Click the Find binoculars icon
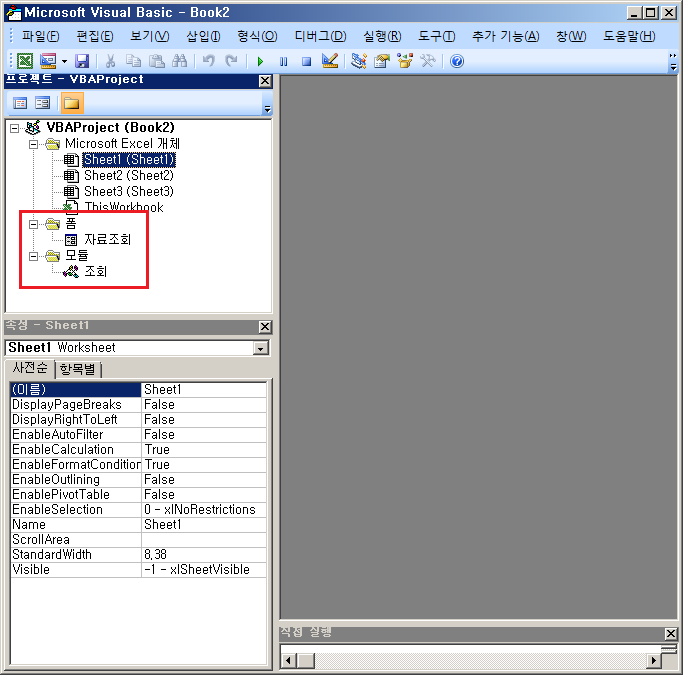683x675 pixels. 179,61
